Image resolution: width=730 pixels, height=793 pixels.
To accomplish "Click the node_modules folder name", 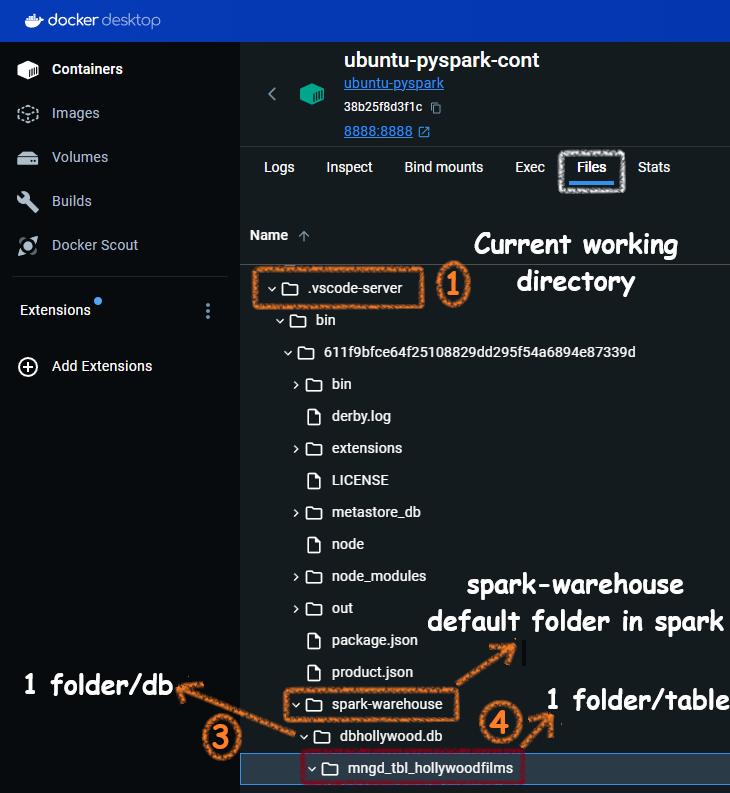I will (378, 576).
